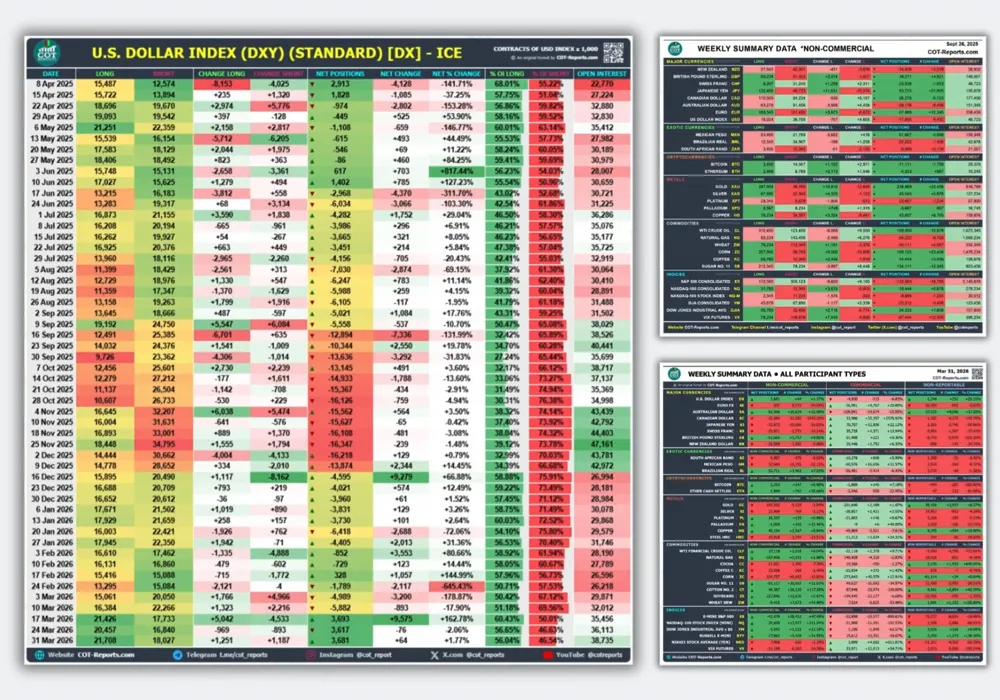
Task: Click the 9,726 long value for 30 Sep 2025
Action: coord(105,357)
